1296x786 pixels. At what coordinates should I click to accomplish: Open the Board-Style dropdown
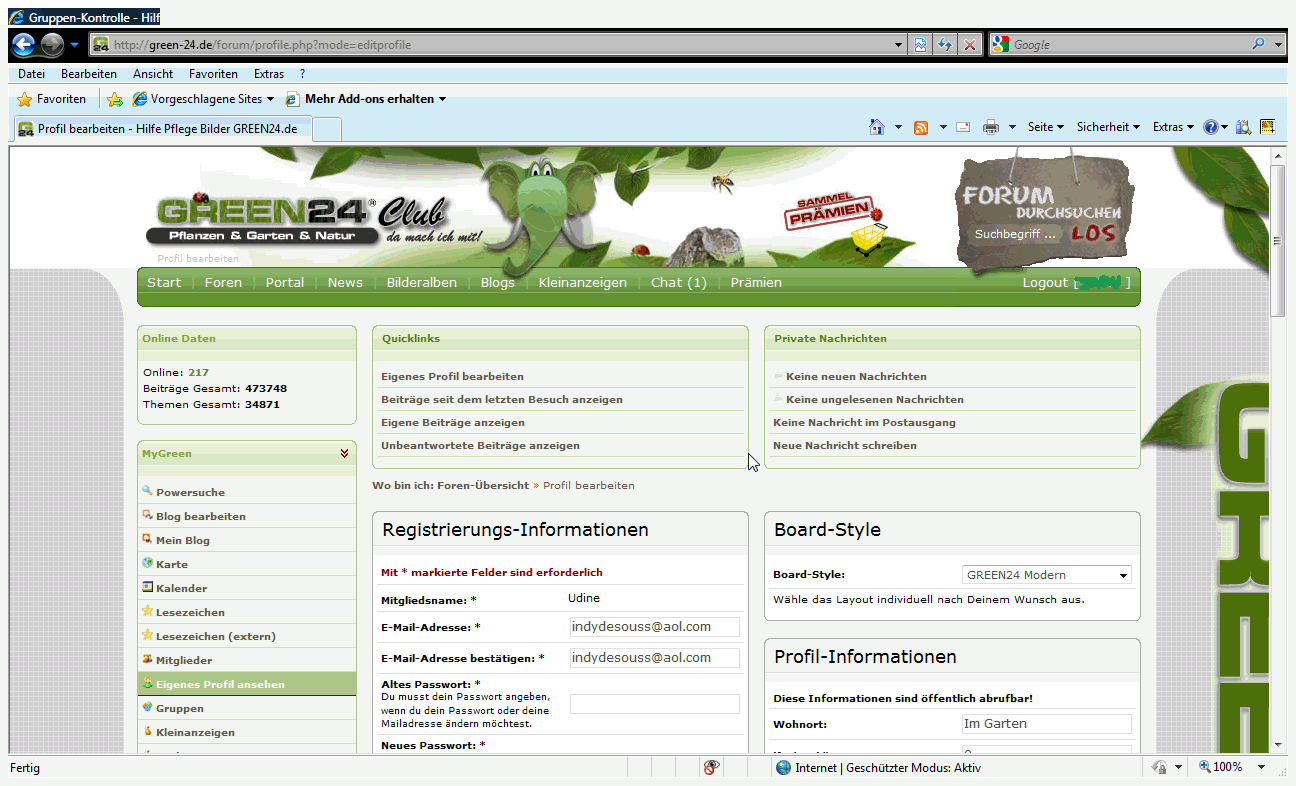(x=1046, y=575)
